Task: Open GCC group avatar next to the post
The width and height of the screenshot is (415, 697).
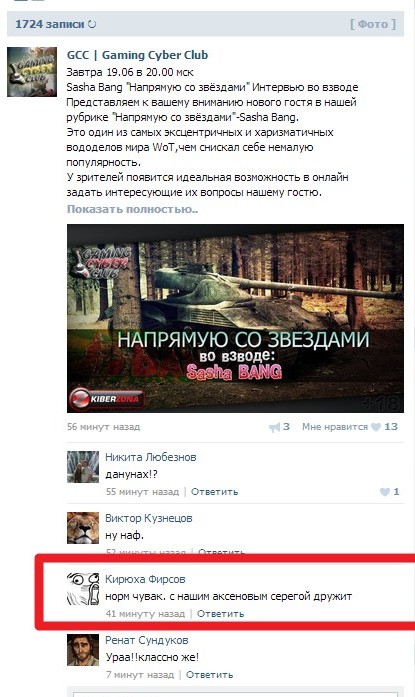Action: (x=32, y=72)
